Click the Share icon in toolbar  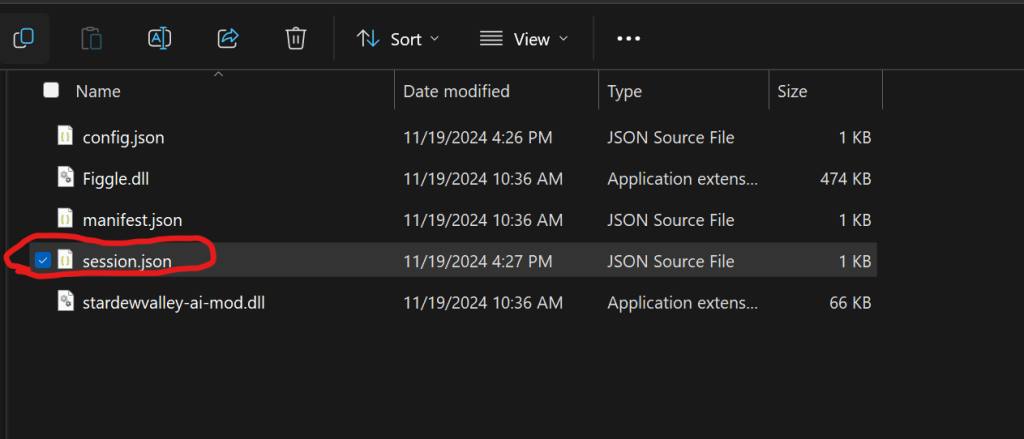coord(227,38)
